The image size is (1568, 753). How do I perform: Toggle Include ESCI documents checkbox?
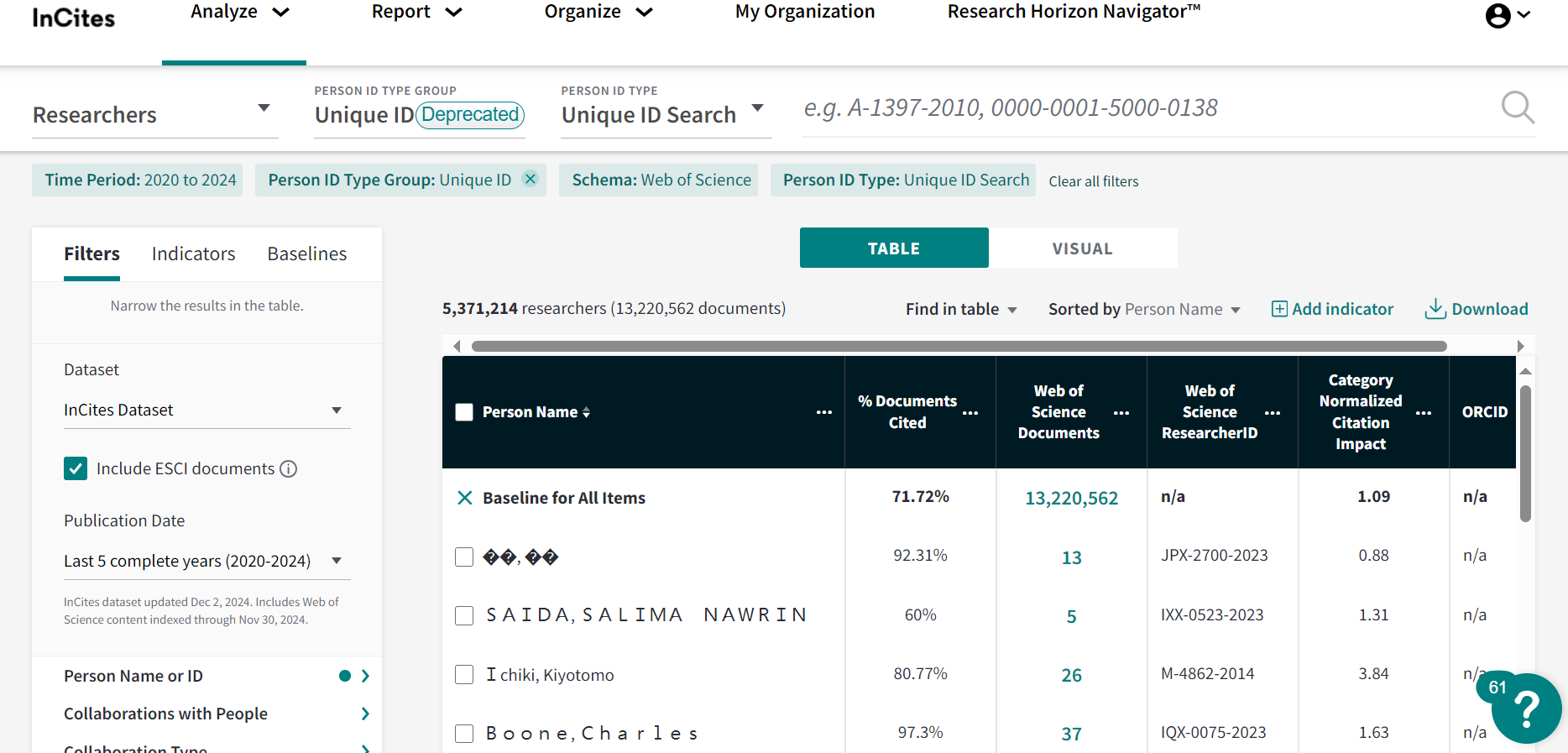76,468
